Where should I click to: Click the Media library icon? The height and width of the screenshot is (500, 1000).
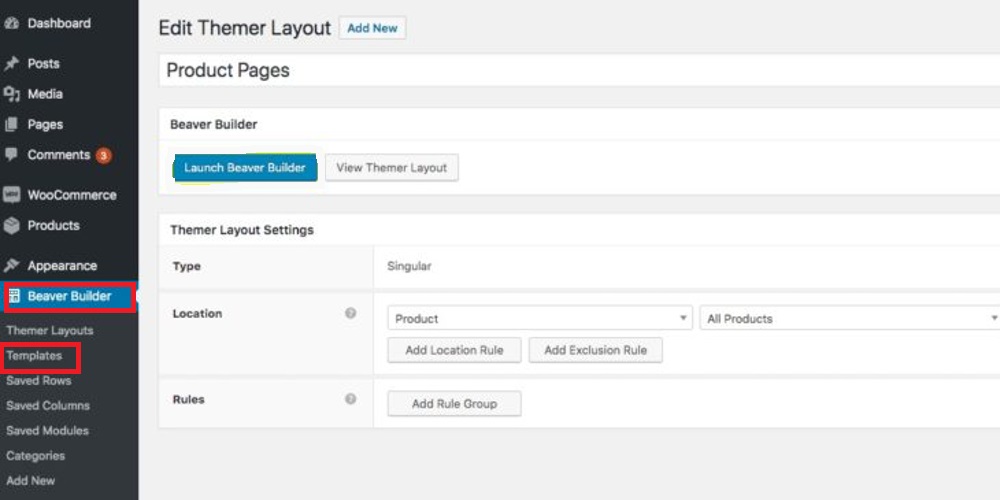(x=11, y=94)
